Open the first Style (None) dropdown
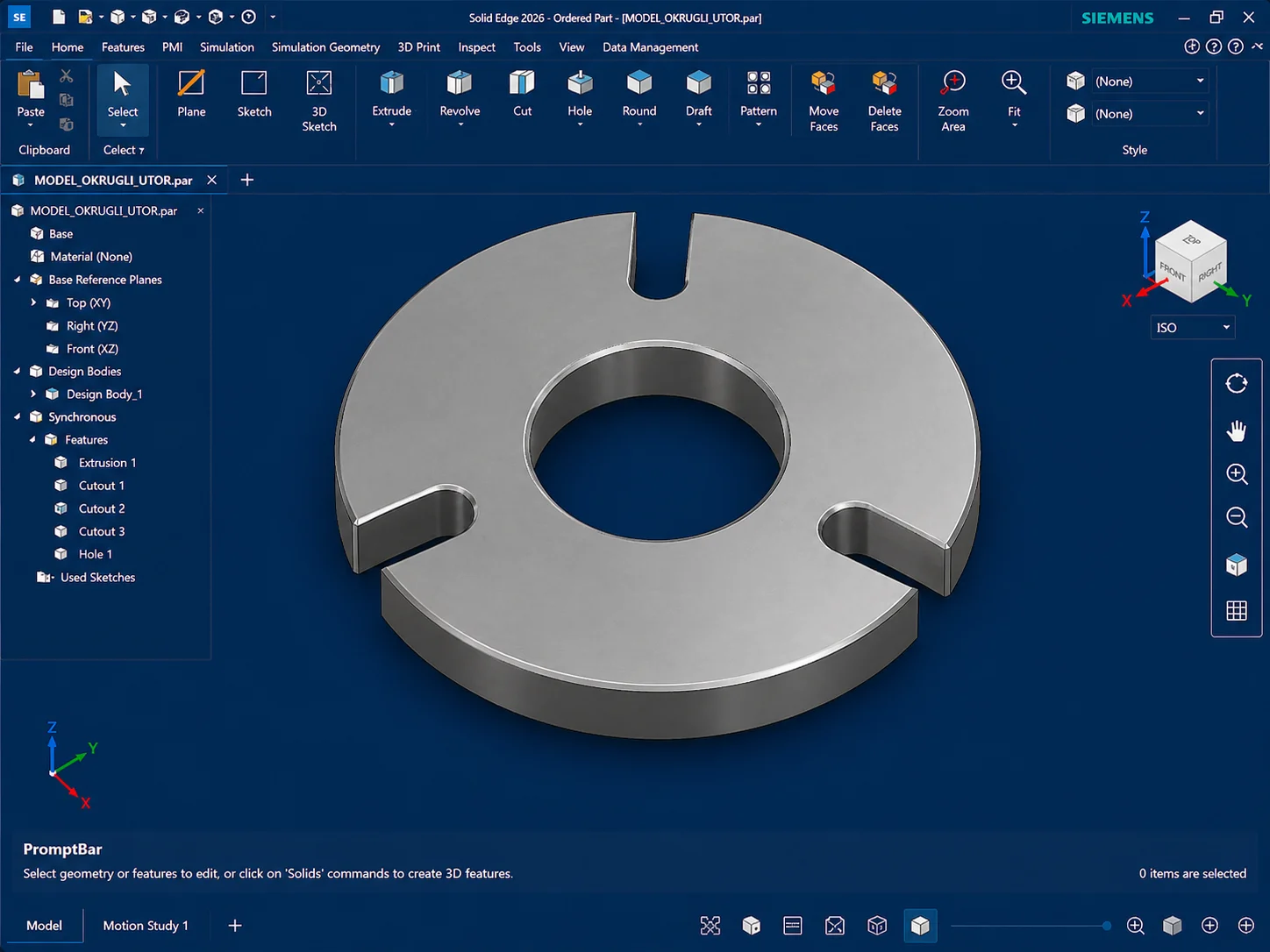 1150,81
